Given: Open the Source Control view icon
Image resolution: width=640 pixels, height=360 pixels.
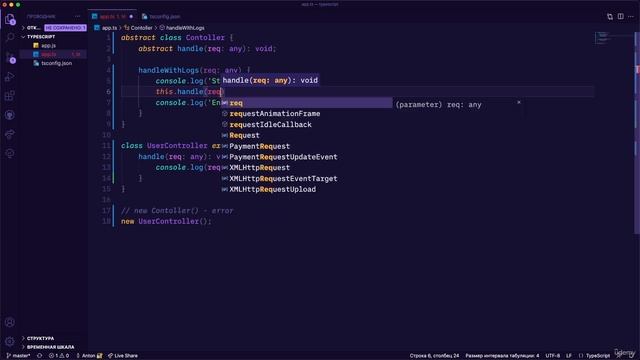Looking at the screenshot, I should (10, 57).
